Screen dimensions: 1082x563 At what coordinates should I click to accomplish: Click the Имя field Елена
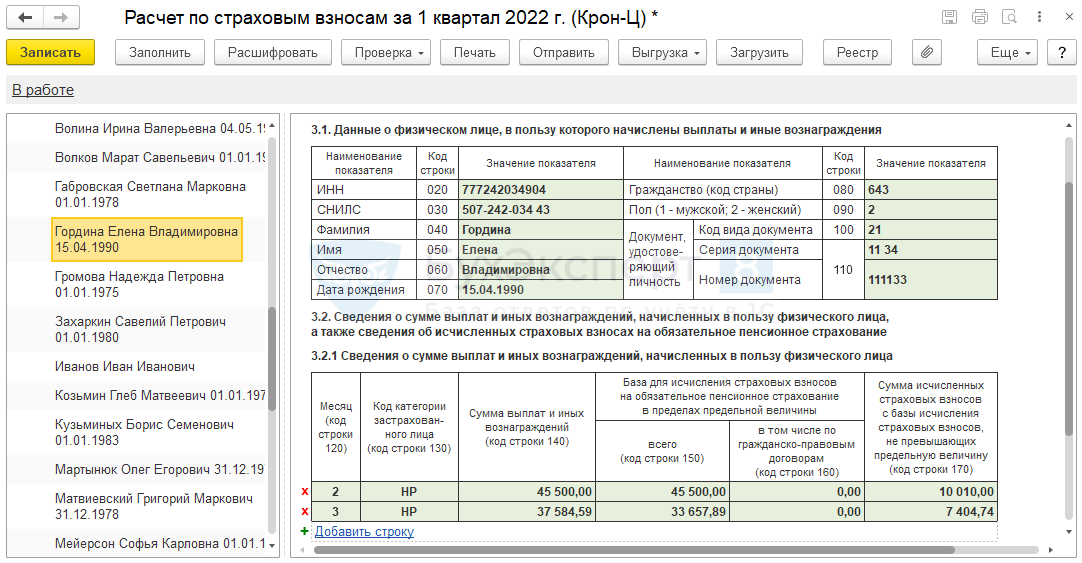tap(540, 250)
